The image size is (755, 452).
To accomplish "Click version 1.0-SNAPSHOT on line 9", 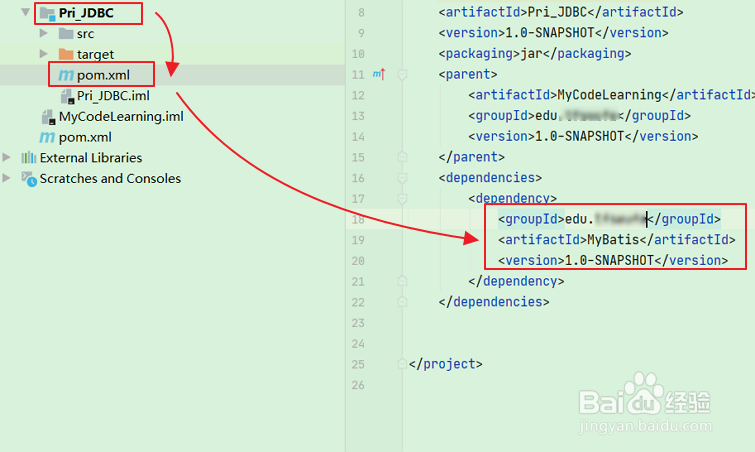I will (550, 33).
